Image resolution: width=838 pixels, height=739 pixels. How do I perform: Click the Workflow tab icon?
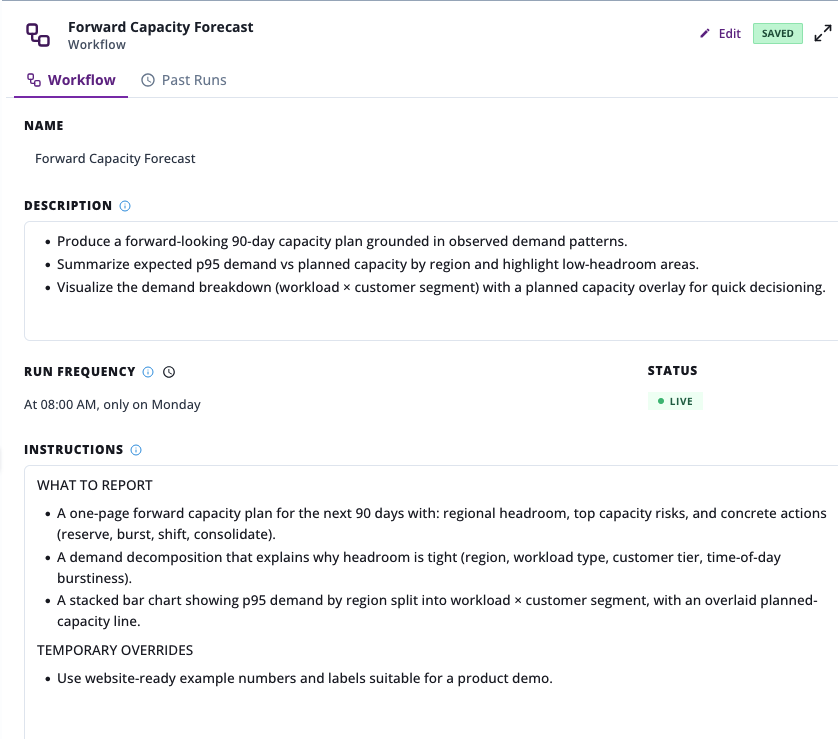(x=34, y=80)
